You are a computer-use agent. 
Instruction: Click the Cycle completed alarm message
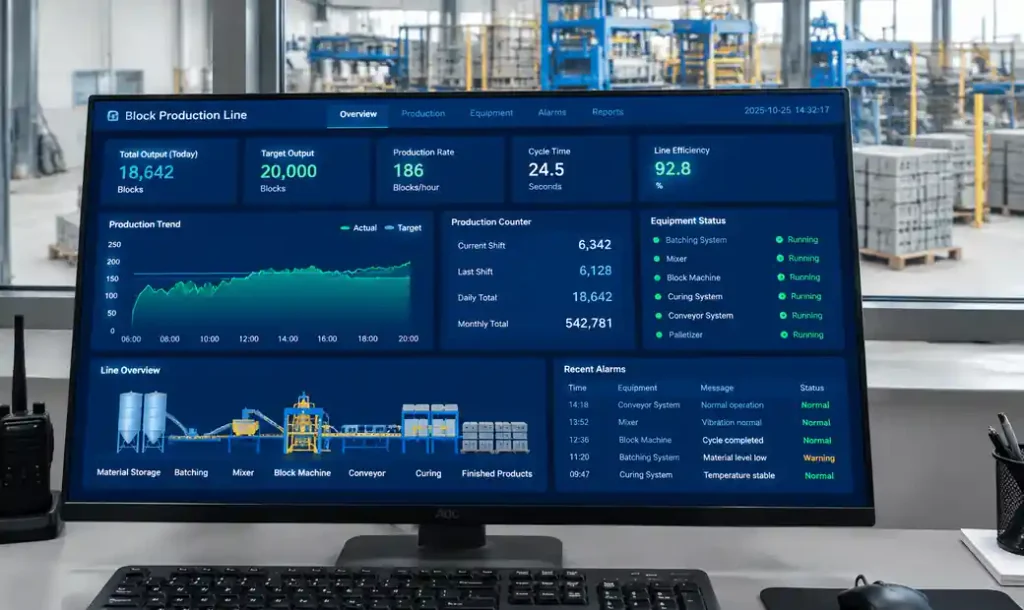tap(733, 440)
